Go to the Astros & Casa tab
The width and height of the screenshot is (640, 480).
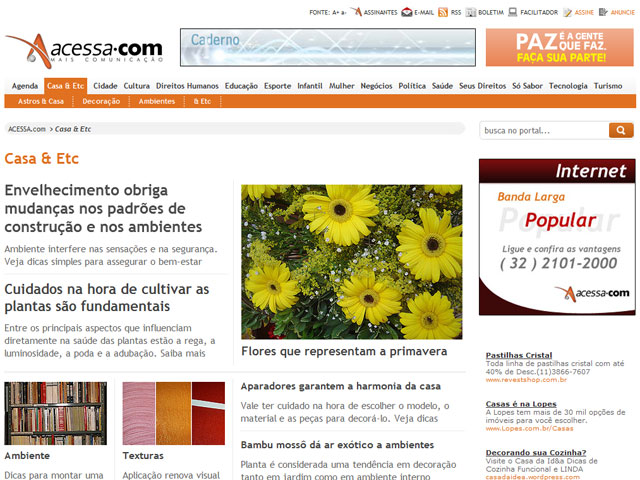tap(41, 101)
